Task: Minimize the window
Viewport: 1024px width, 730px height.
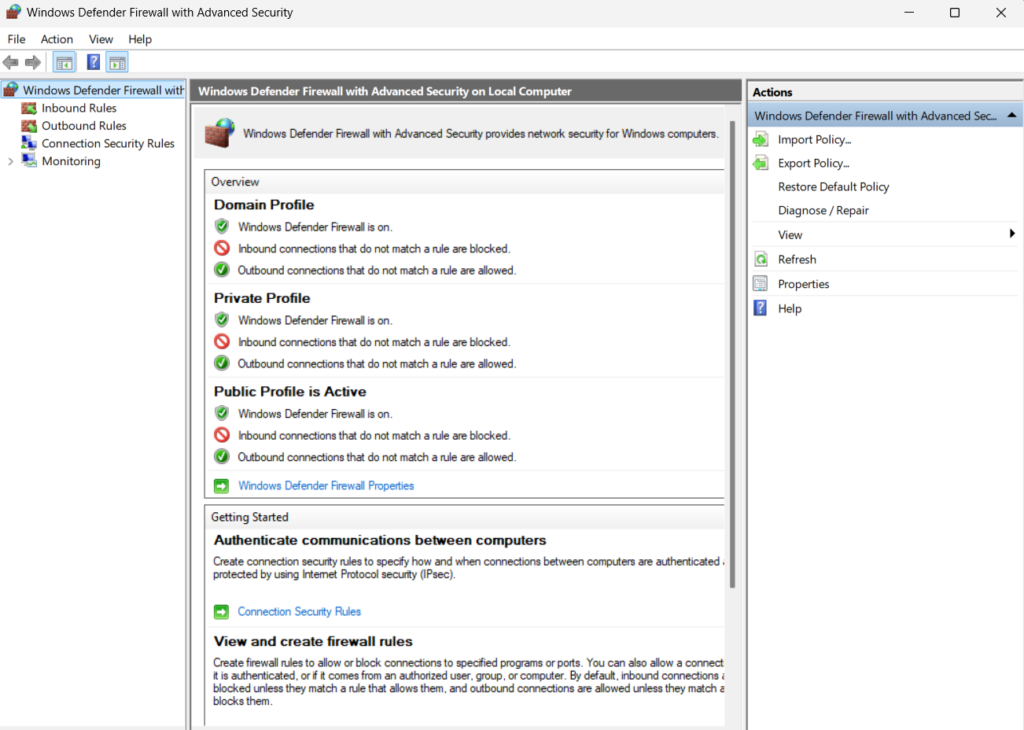Action: (x=909, y=12)
